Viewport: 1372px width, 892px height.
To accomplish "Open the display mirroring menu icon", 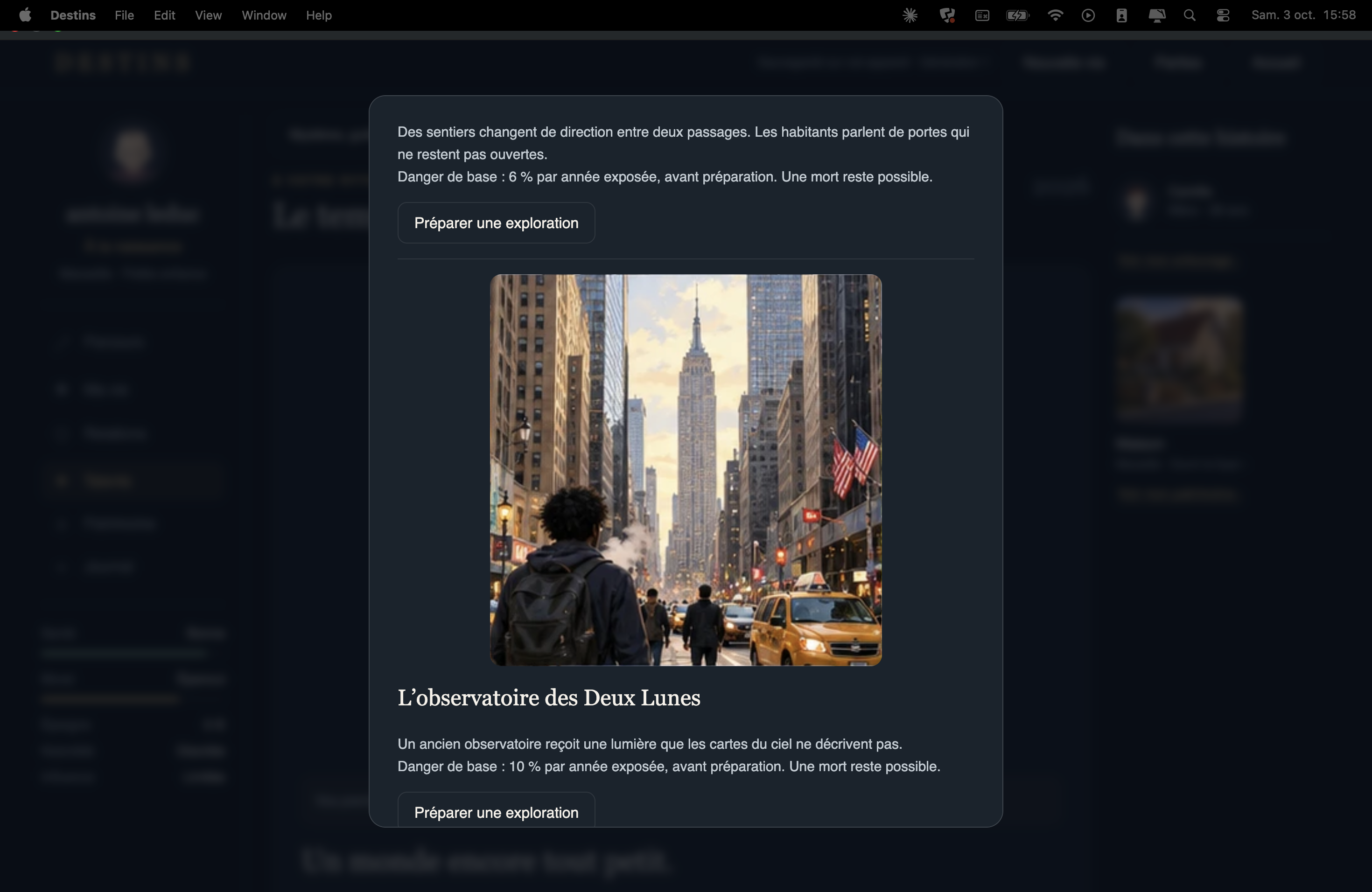I will (1156, 15).
